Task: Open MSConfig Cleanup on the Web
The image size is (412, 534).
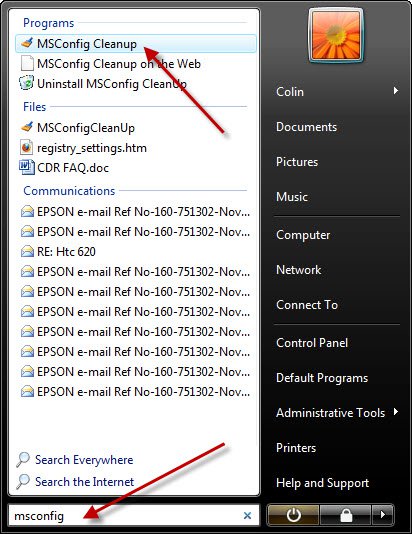Action: click(118, 64)
